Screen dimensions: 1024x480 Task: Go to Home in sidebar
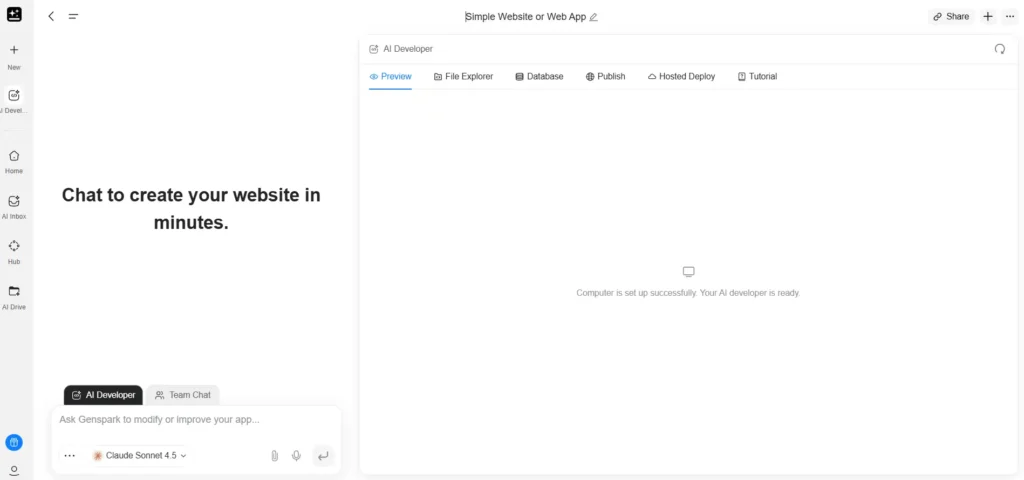tap(14, 161)
